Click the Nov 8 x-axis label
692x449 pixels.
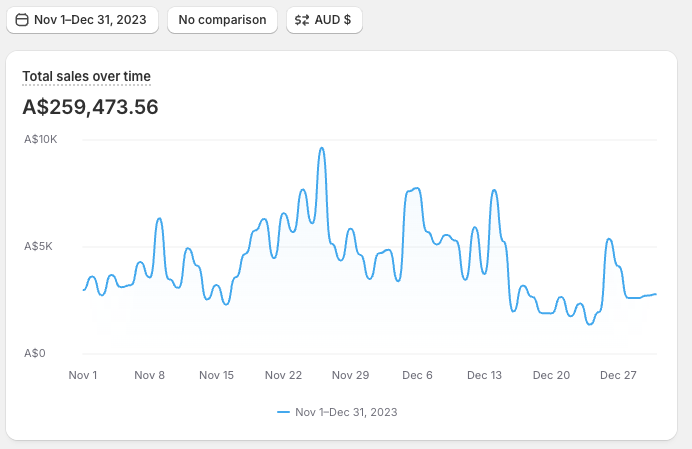(149, 375)
